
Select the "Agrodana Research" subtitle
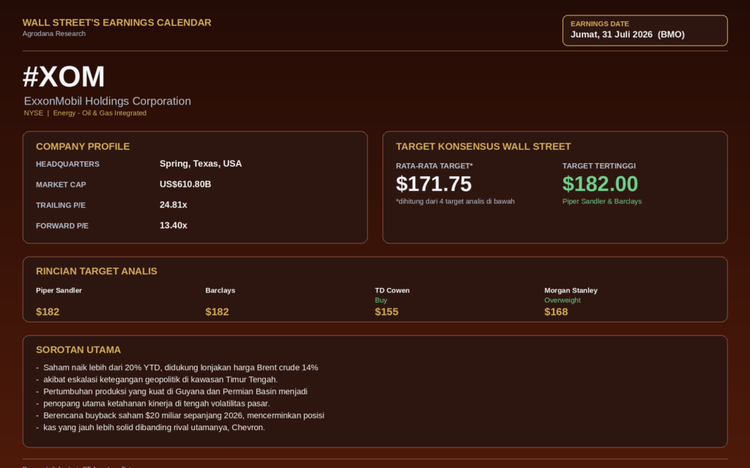(54, 33)
